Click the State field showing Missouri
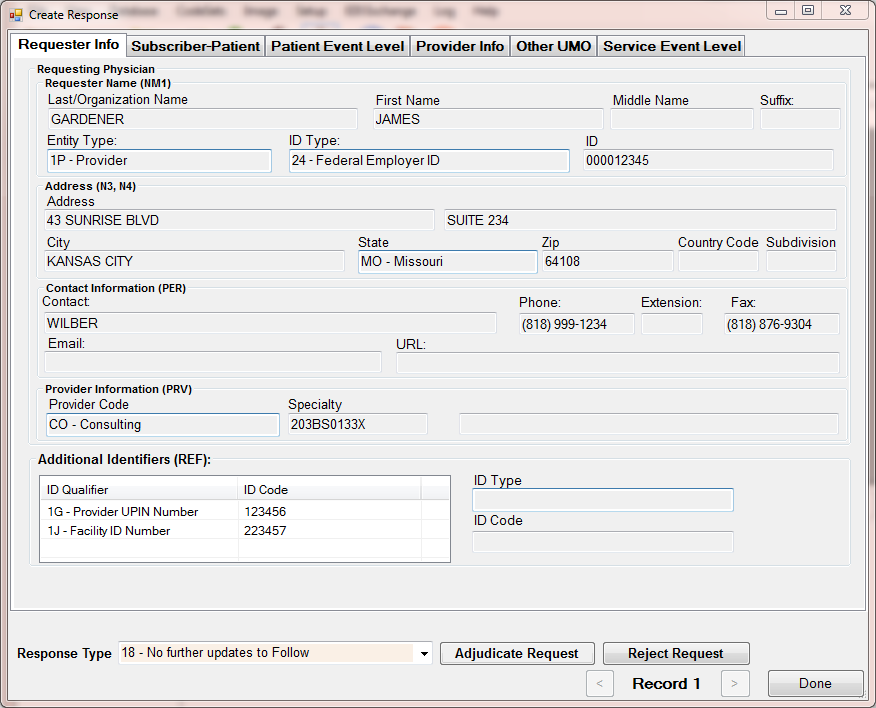The image size is (876, 708). 447,262
